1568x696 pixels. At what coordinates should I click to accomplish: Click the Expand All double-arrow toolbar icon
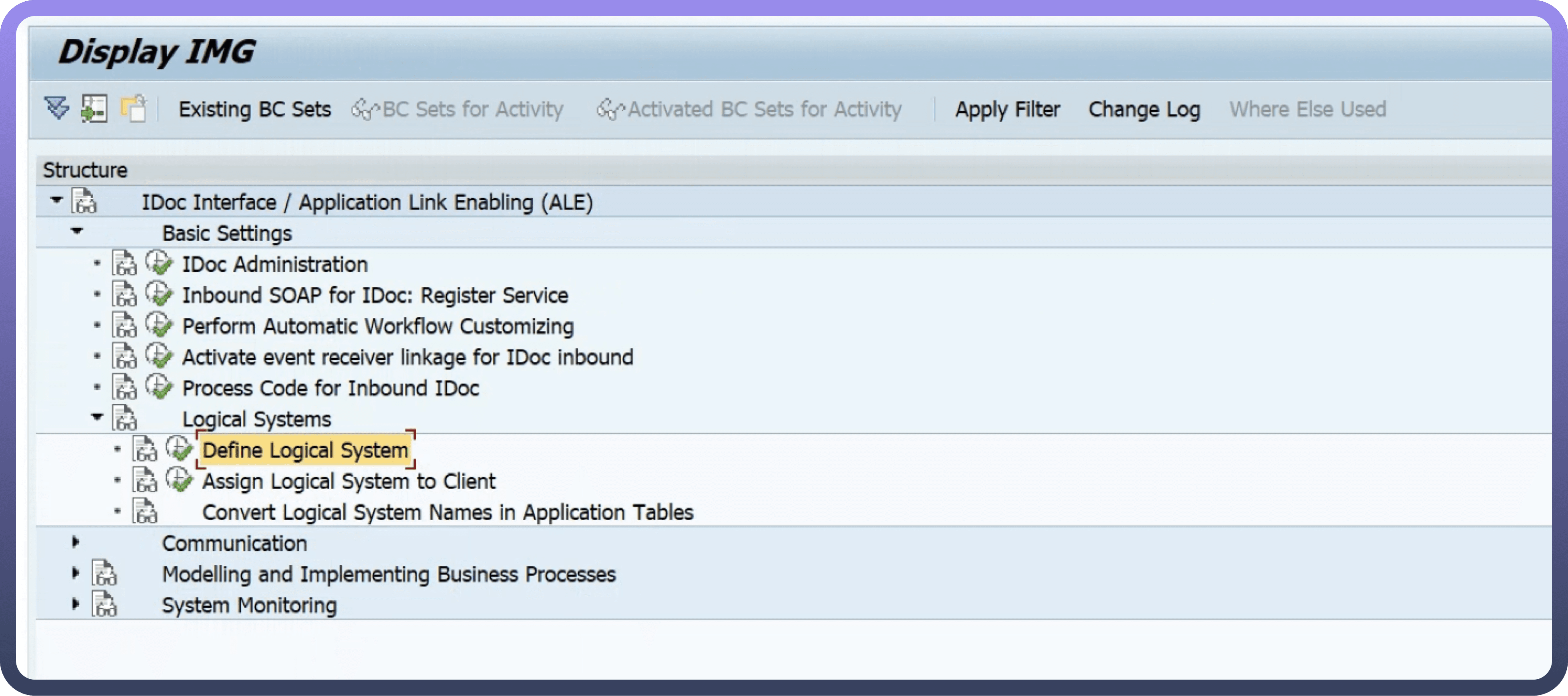pyautogui.click(x=57, y=108)
